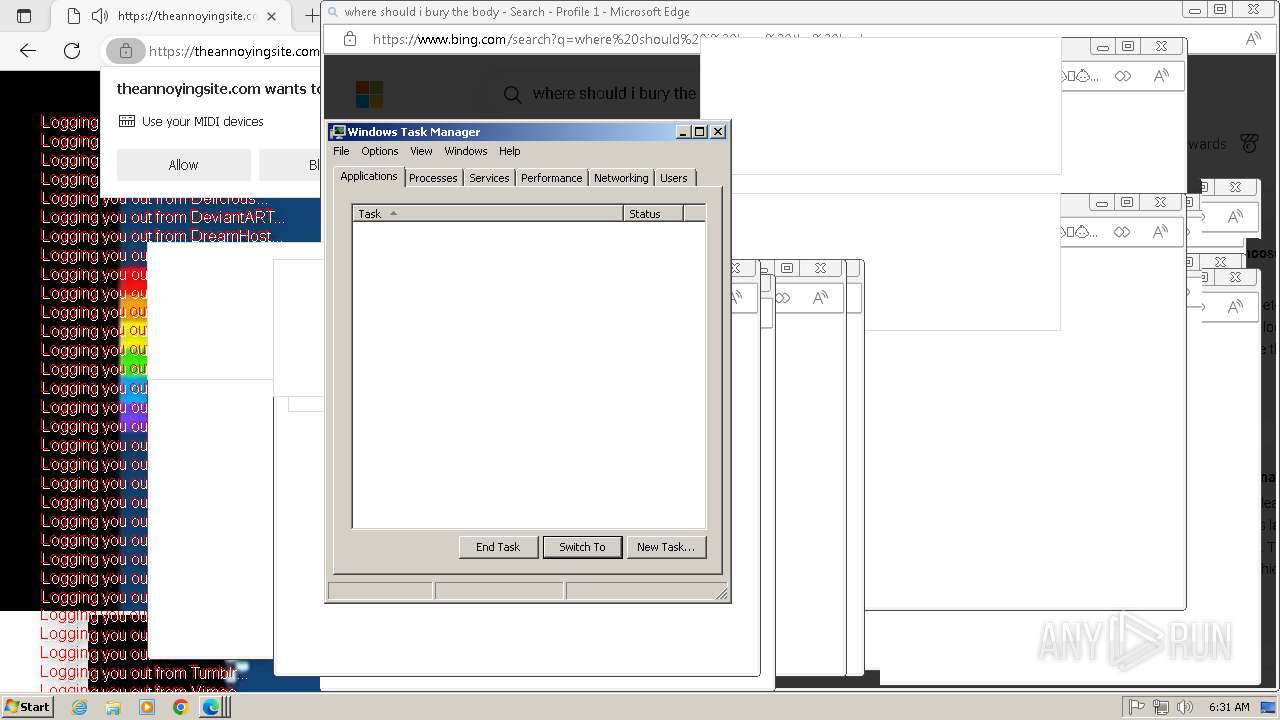Click 'Logging you out from Tumblr...' text
This screenshot has height=720, width=1280.
(144, 673)
